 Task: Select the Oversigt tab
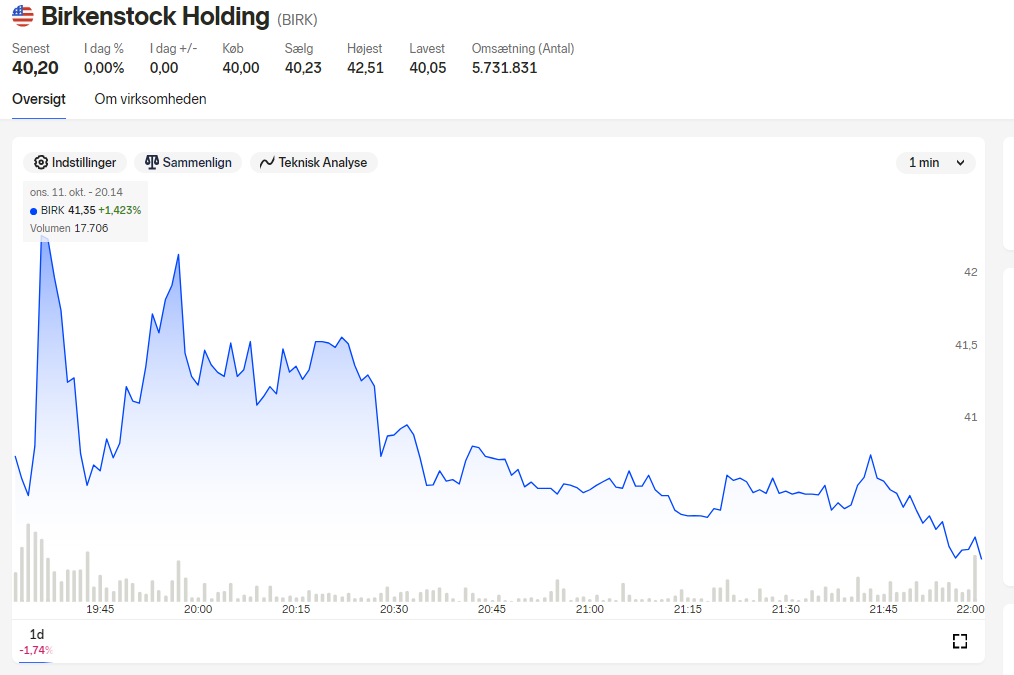[x=39, y=99]
